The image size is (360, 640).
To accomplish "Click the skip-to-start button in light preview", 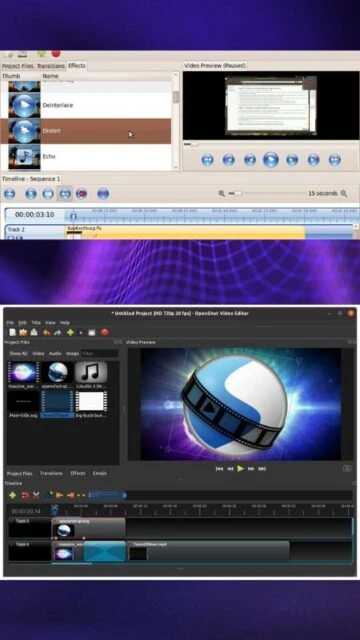I will [x=207, y=160].
